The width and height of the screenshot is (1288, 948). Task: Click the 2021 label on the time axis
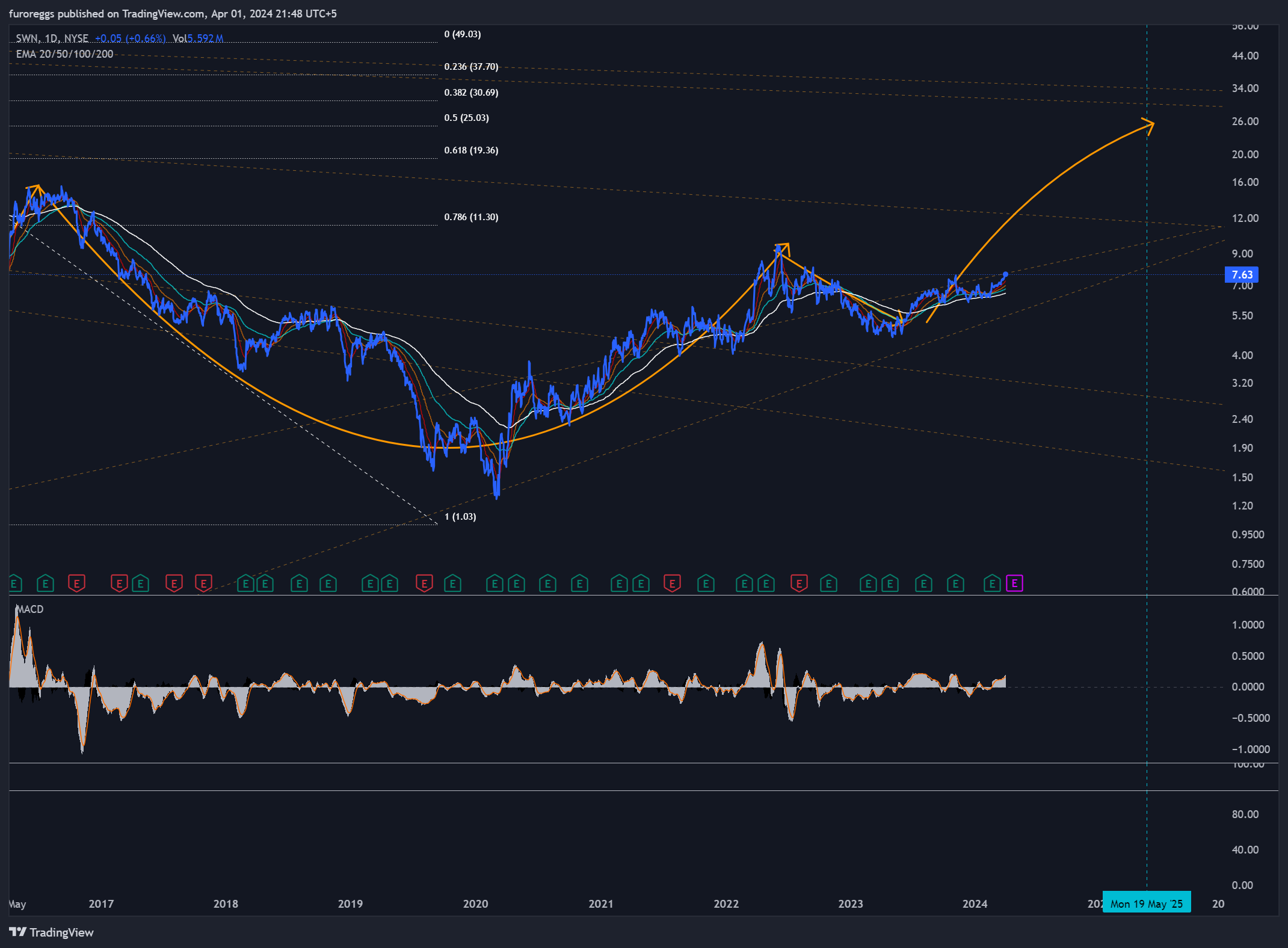(601, 903)
